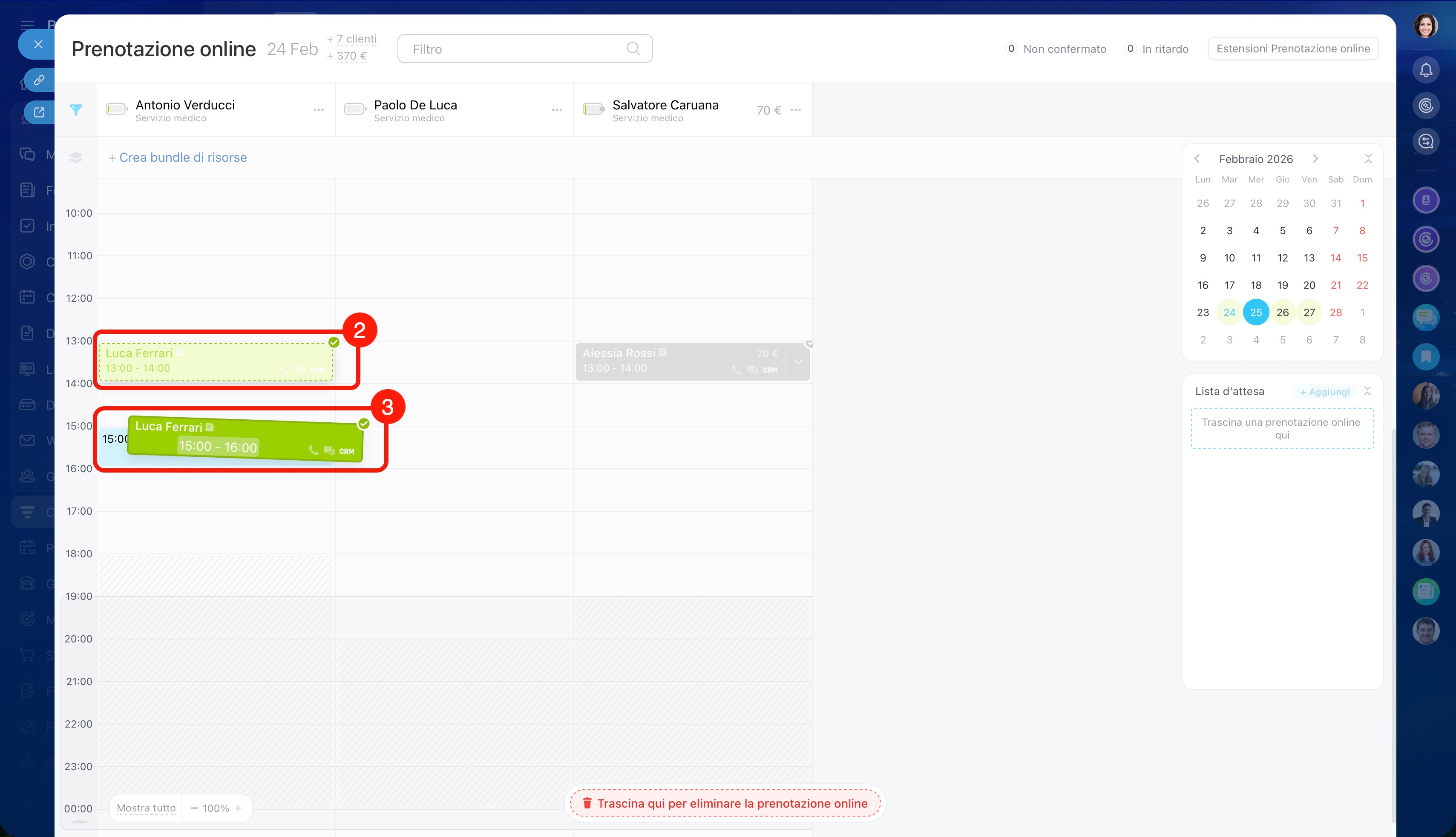Image resolution: width=1456 pixels, height=837 pixels.
Task: Open Estensioni Prenotazione online button
Action: point(1293,49)
